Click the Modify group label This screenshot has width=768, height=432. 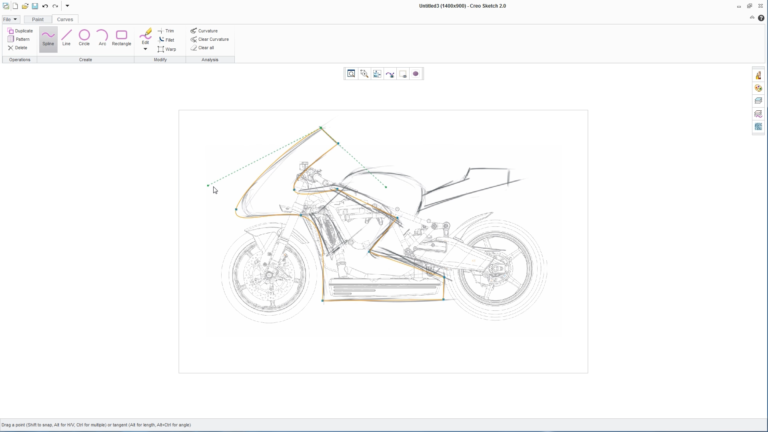[160, 60]
